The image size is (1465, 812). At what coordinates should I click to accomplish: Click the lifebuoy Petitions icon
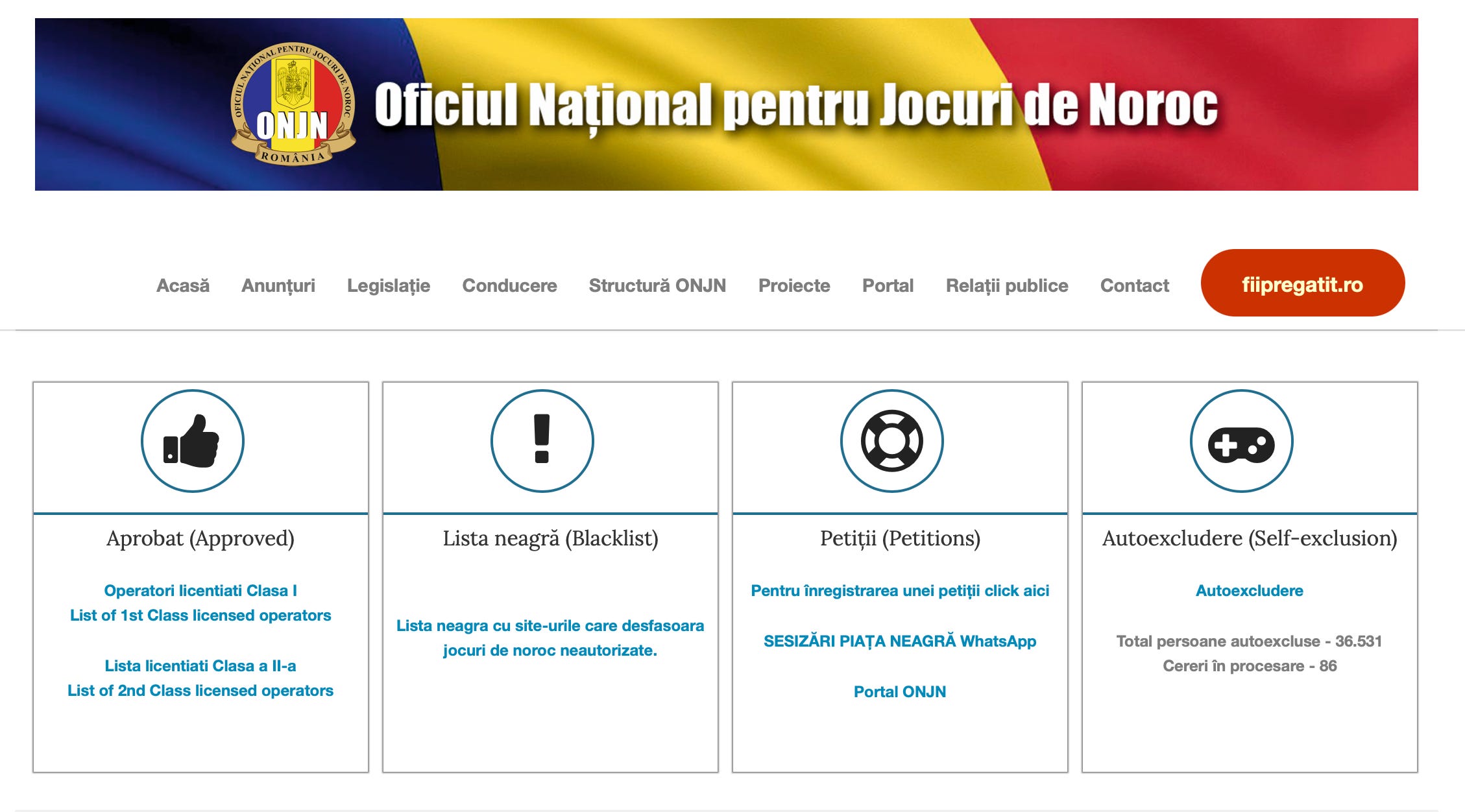(x=891, y=441)
